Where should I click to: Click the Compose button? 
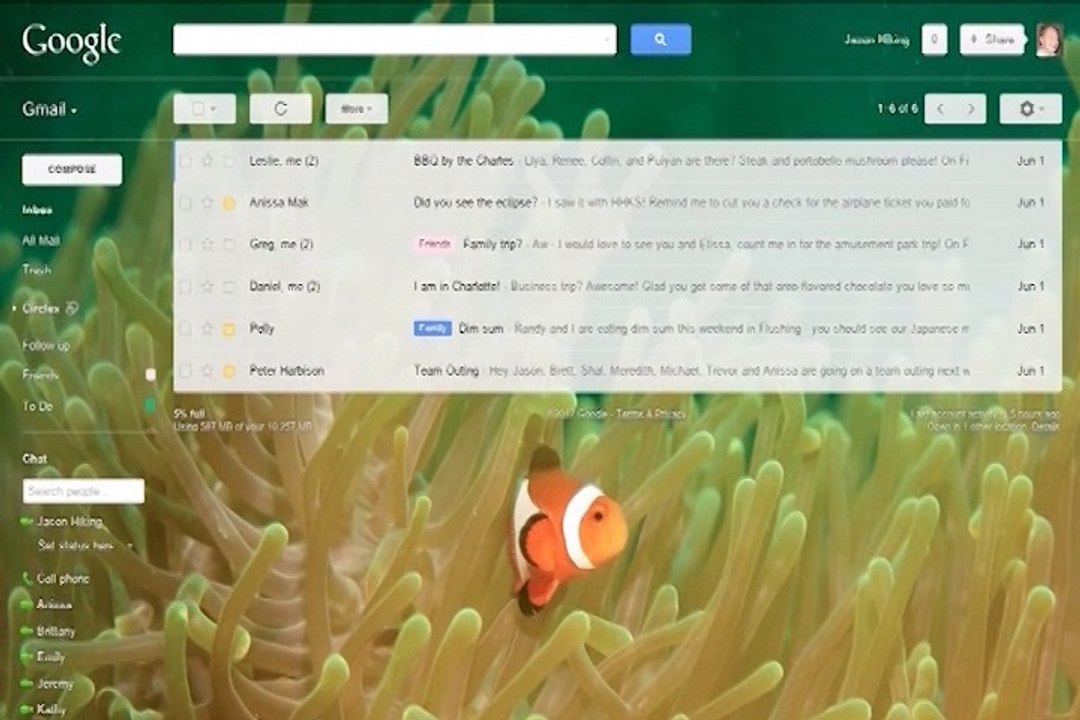(x=72, y=169)
